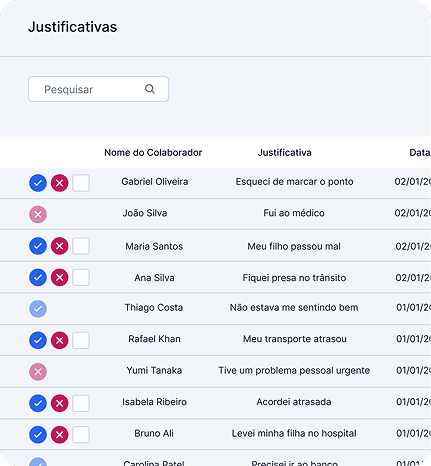The image size is (431, 466).
Task: Approve Bruno Ali's justification
Action: tap(38, 434)
